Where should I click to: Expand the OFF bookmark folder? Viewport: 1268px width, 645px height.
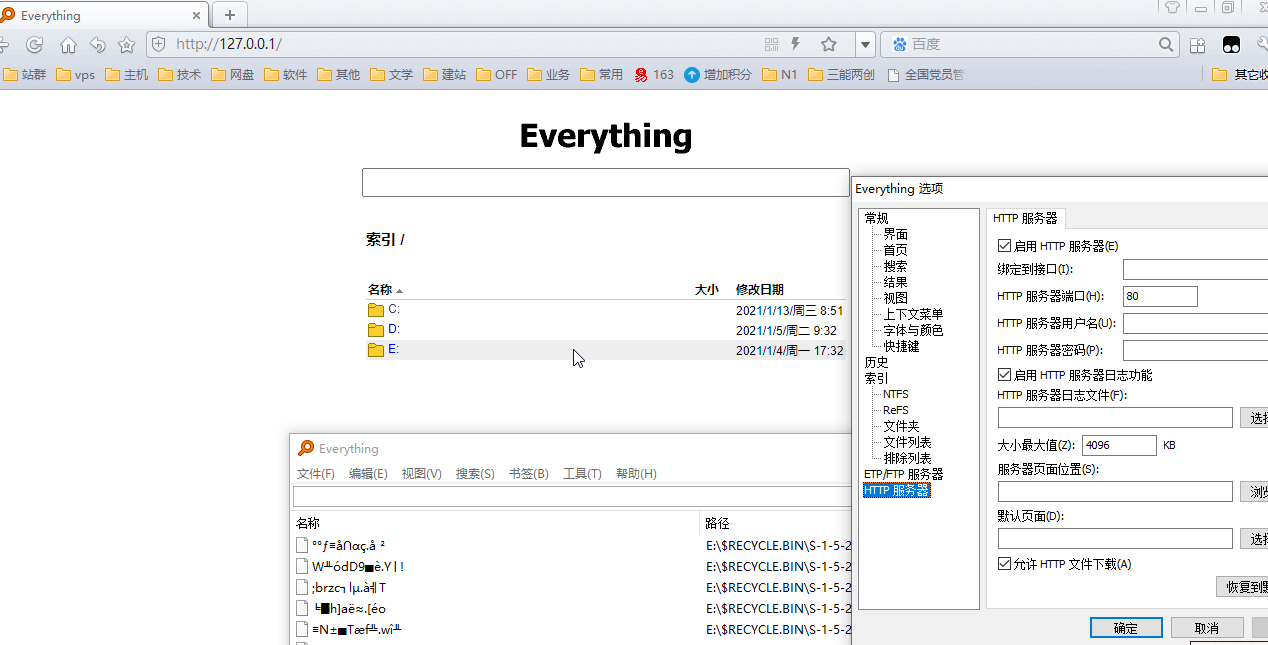click(x=497, y=74)
